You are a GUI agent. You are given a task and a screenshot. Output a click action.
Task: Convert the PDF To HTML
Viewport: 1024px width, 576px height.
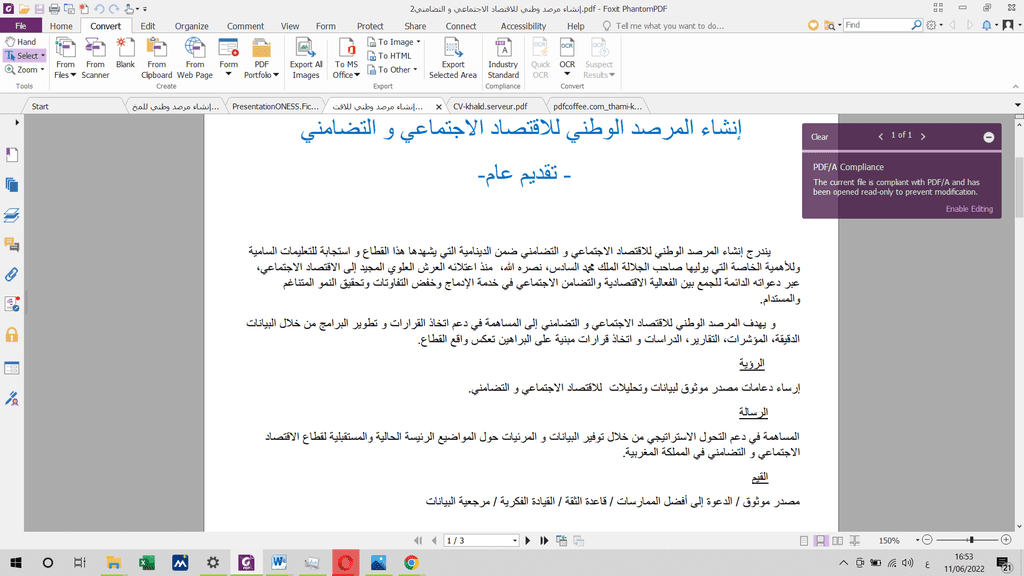pos(389,56)
